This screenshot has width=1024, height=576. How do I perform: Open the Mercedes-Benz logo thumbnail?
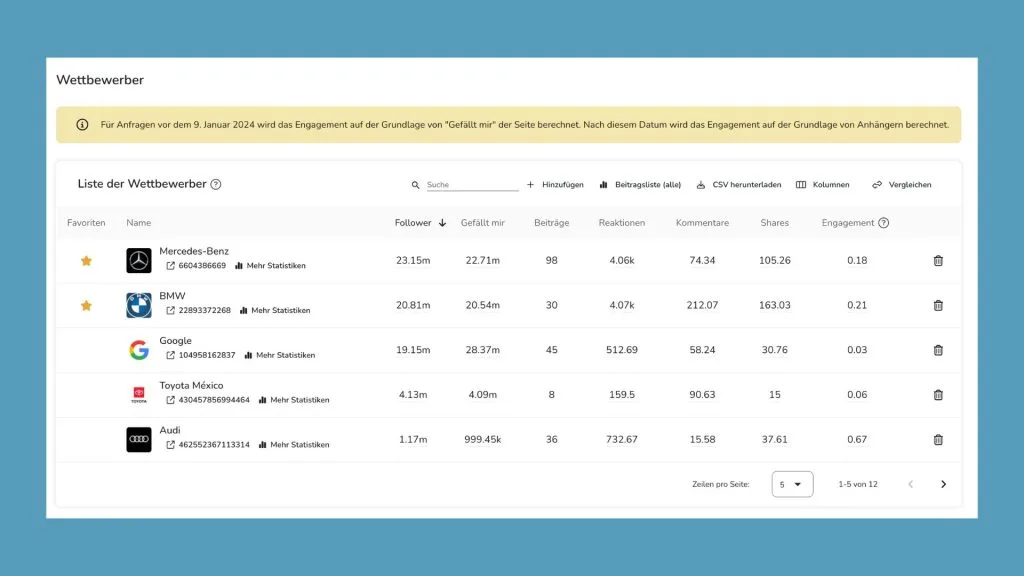click(x=138, y=261)
